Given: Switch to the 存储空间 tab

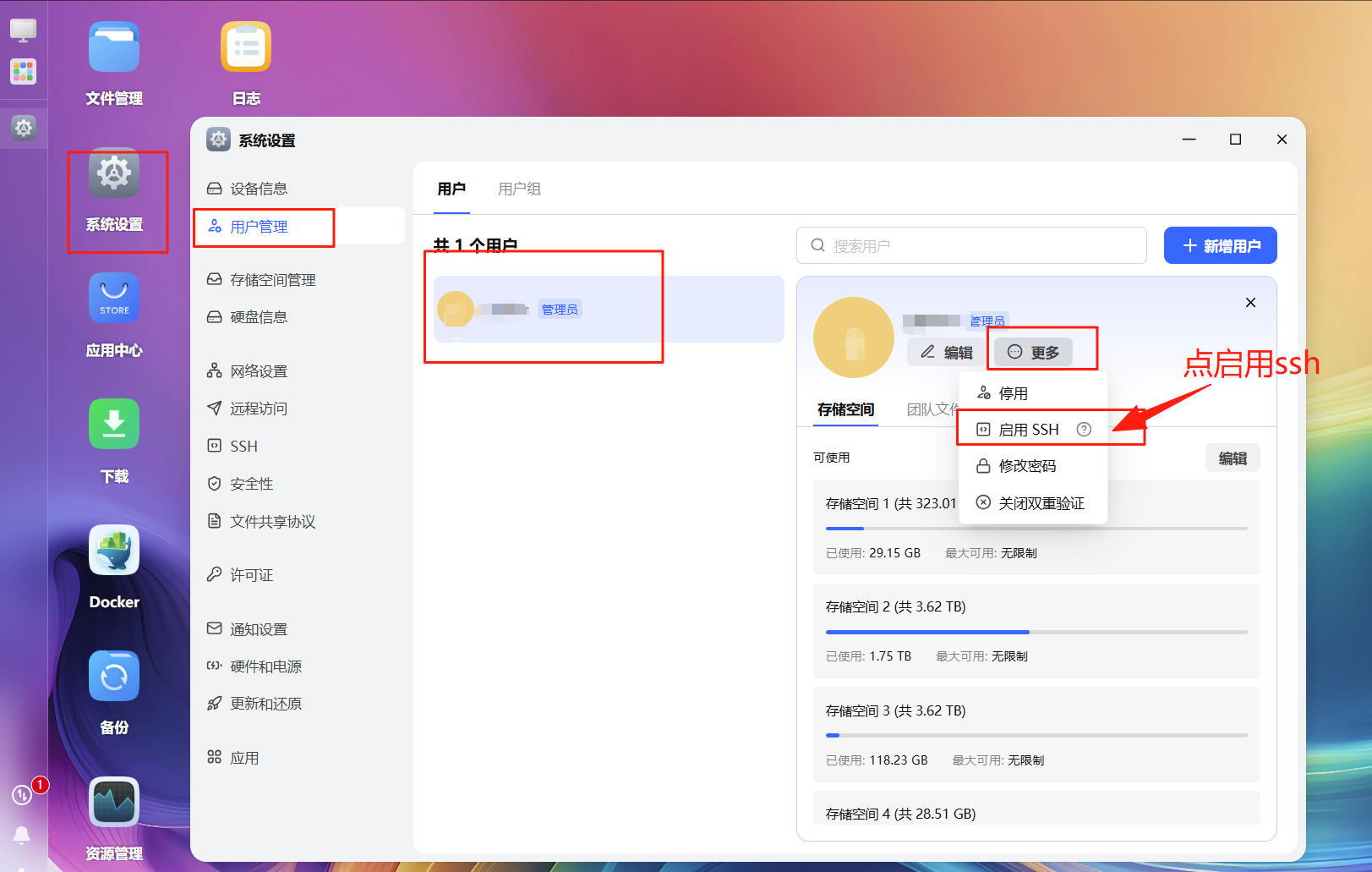Looking at the screenshot, I should click(845, 409).
